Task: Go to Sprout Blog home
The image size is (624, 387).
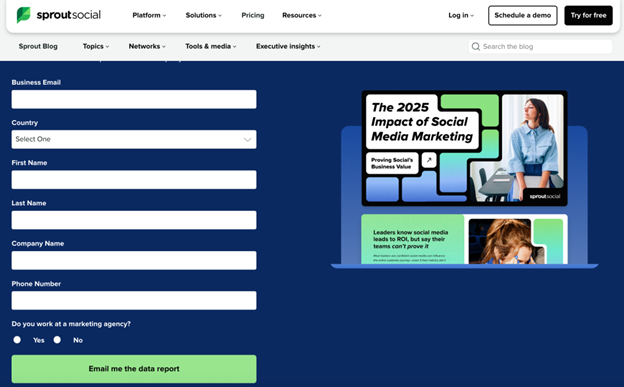Action: pyautogui.click(x=38, y=46)
